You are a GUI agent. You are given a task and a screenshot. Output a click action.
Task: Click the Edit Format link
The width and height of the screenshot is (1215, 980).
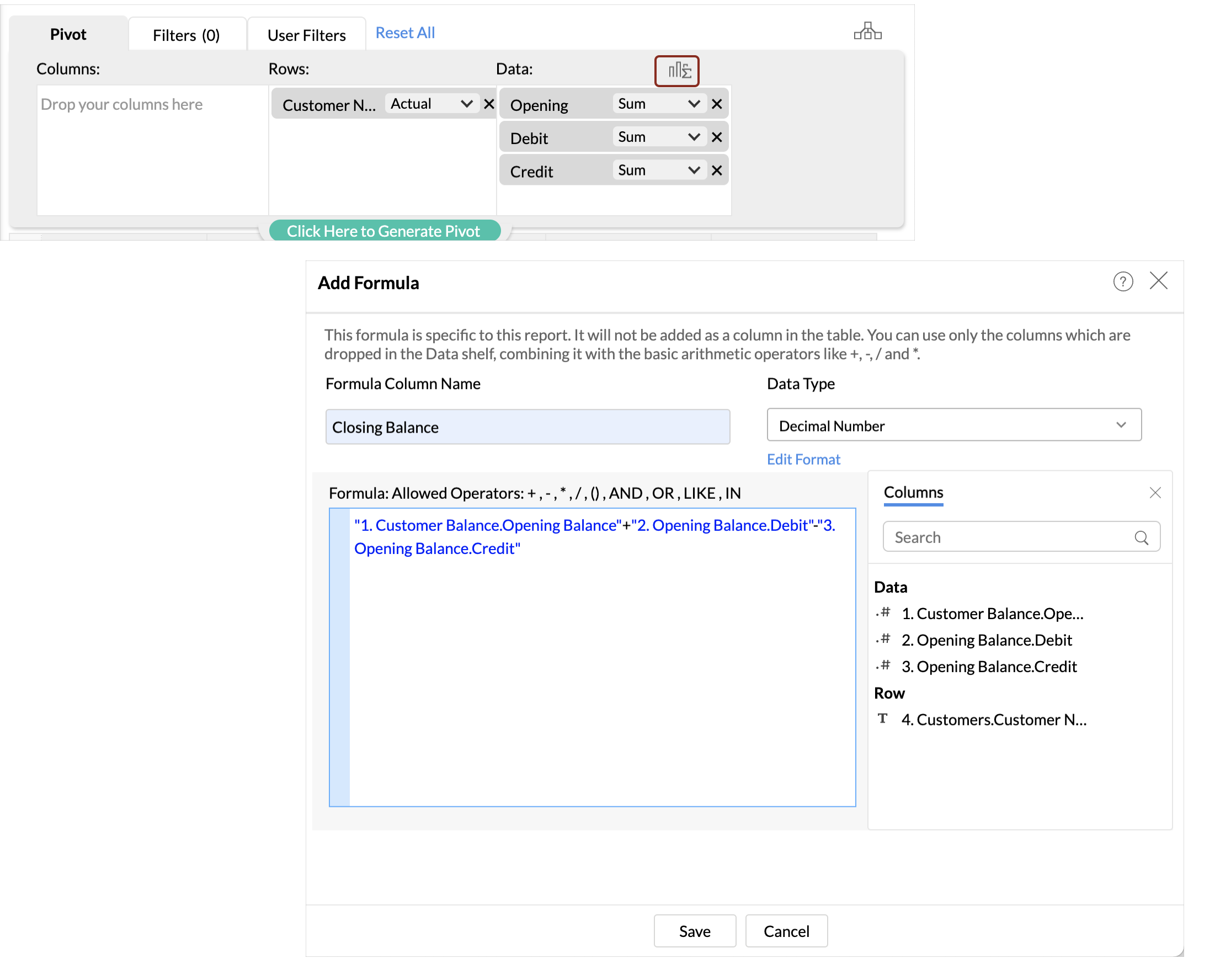(803, 460)
